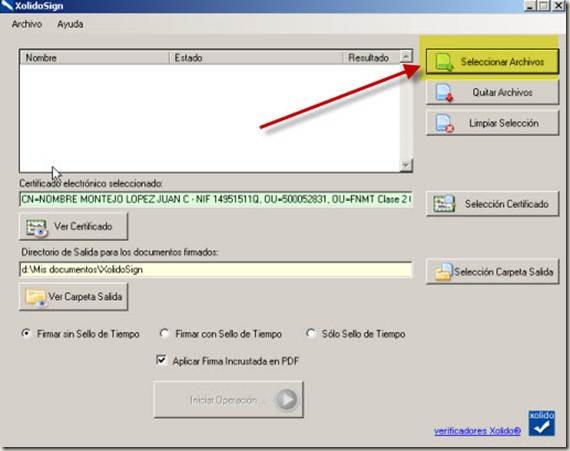Open the Archivo menu
Screen dimensions: 570x451
[x=27, y=24]
